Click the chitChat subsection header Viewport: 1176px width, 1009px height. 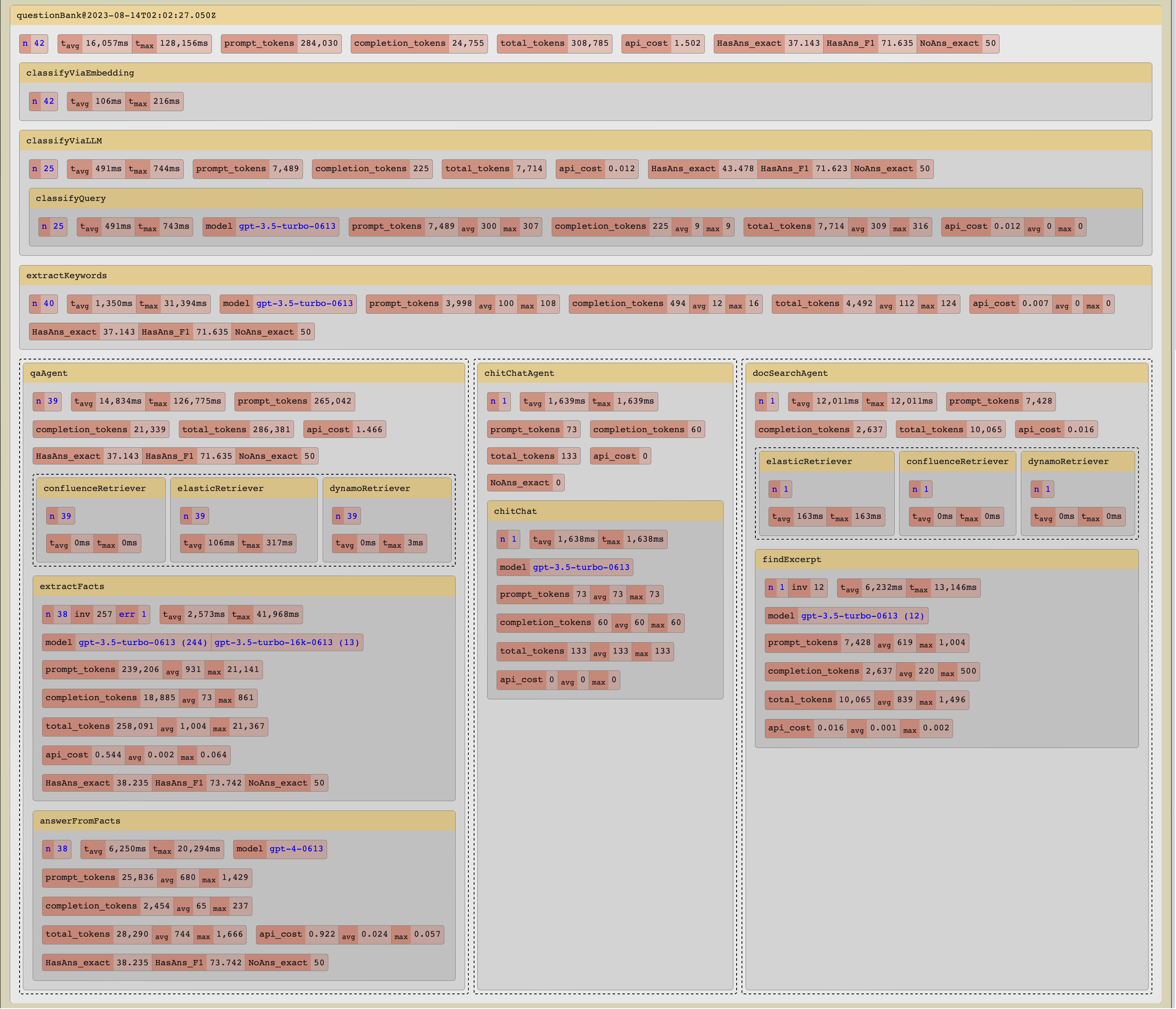click(x=515, y=511)
